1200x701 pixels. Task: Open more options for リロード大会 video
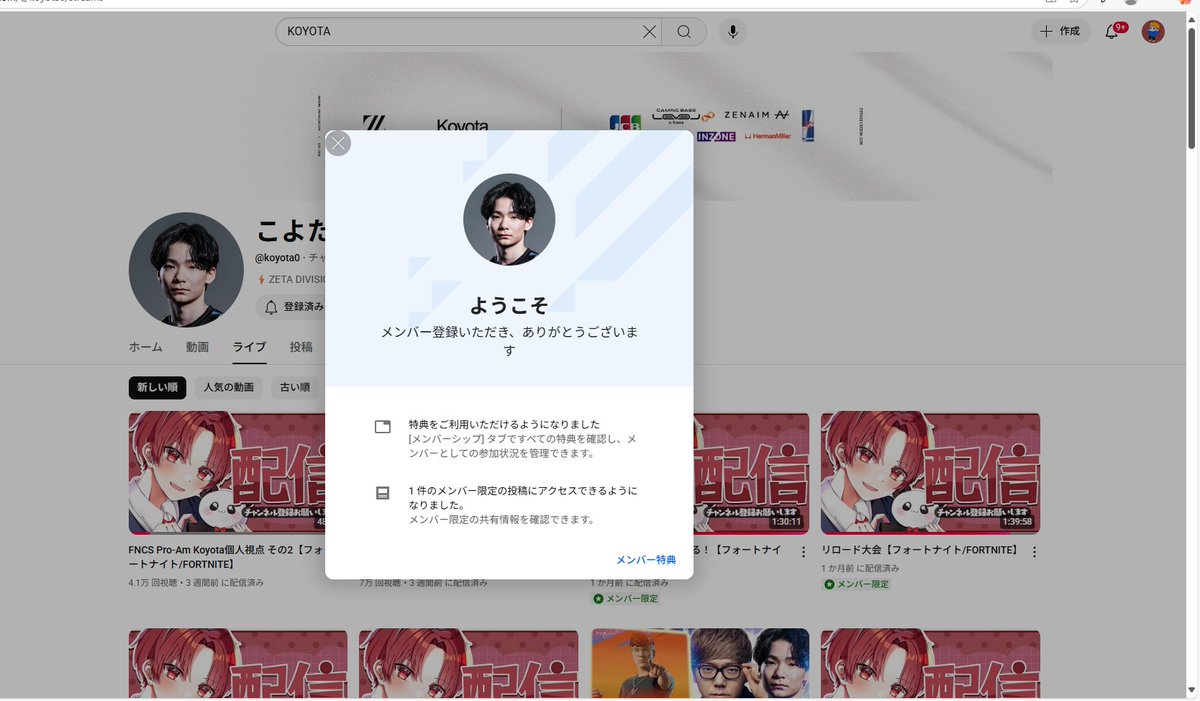click(1034, 552)
